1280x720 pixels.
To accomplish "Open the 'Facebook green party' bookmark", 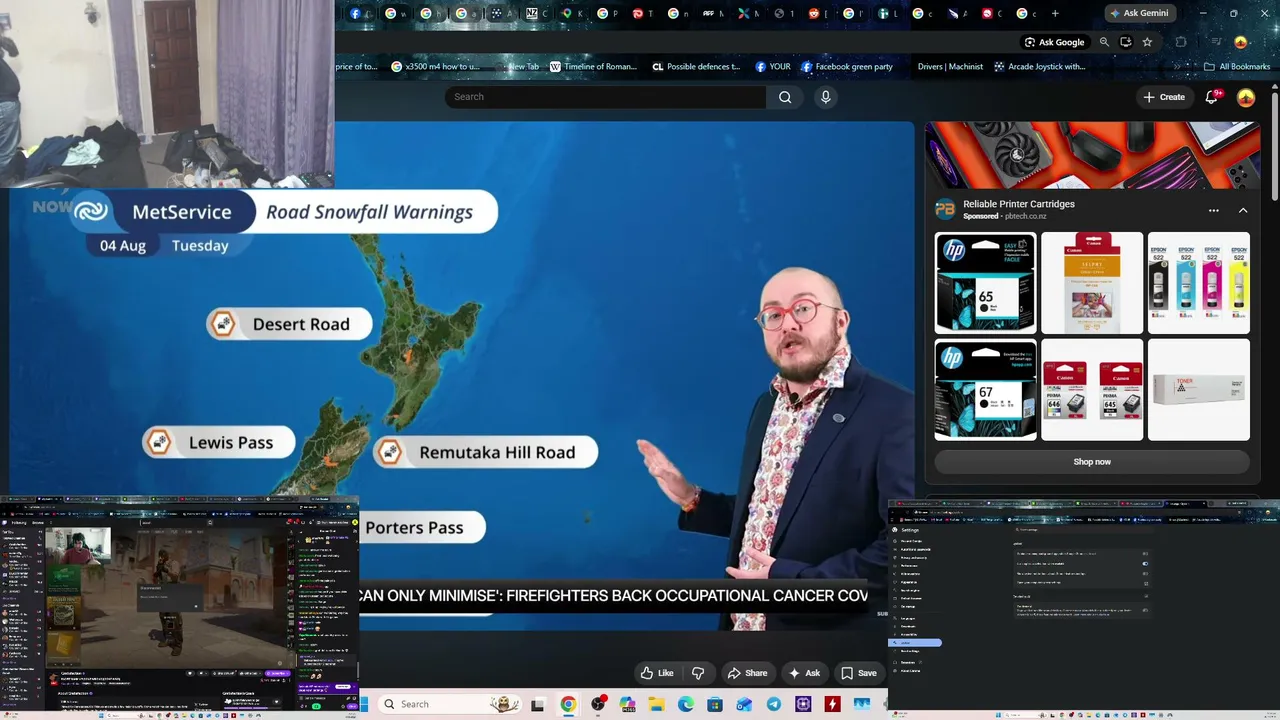I will pyautogui.click(x=846, y=67).
